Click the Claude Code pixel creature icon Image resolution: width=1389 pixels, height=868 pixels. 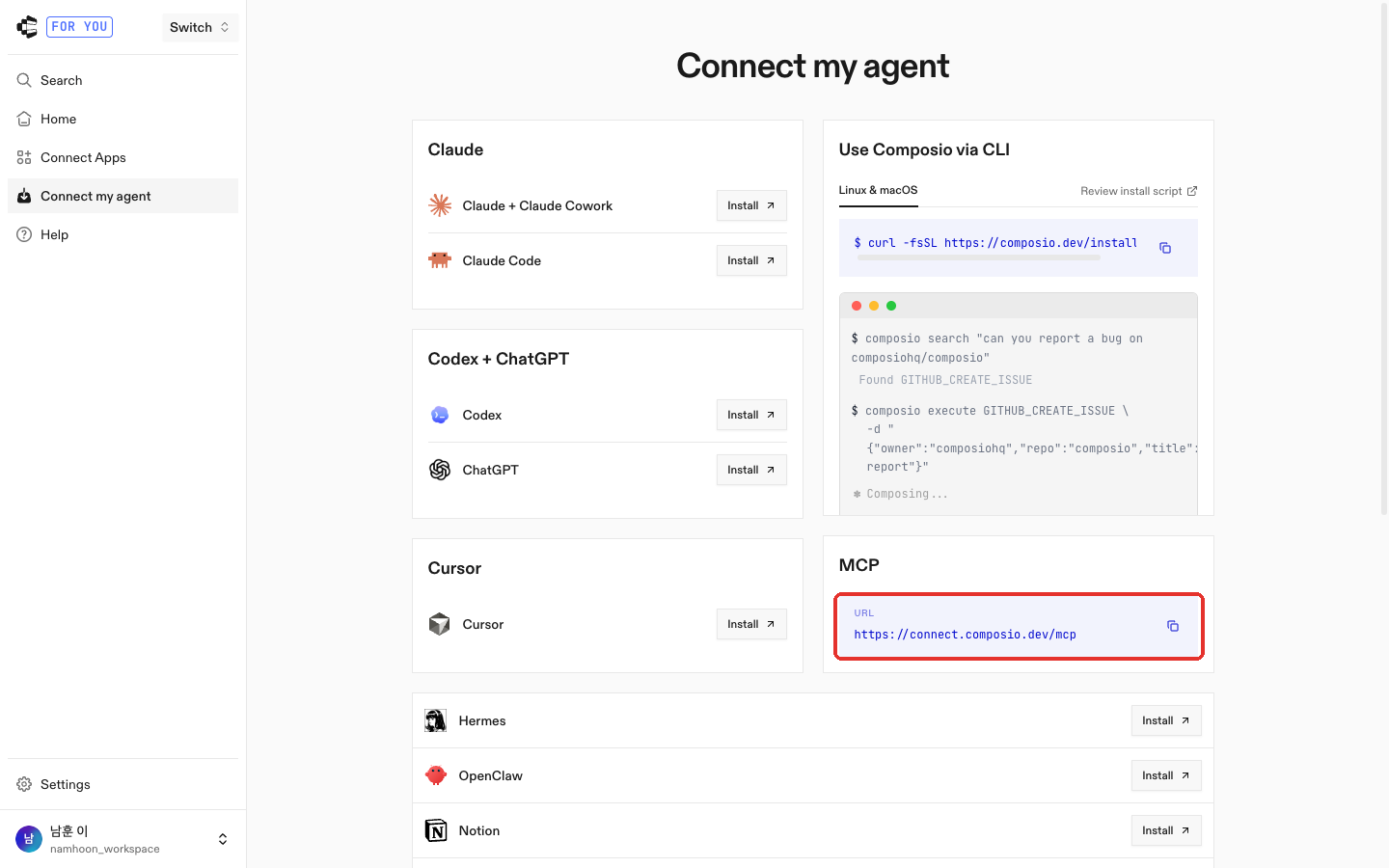tap(440, 260)
